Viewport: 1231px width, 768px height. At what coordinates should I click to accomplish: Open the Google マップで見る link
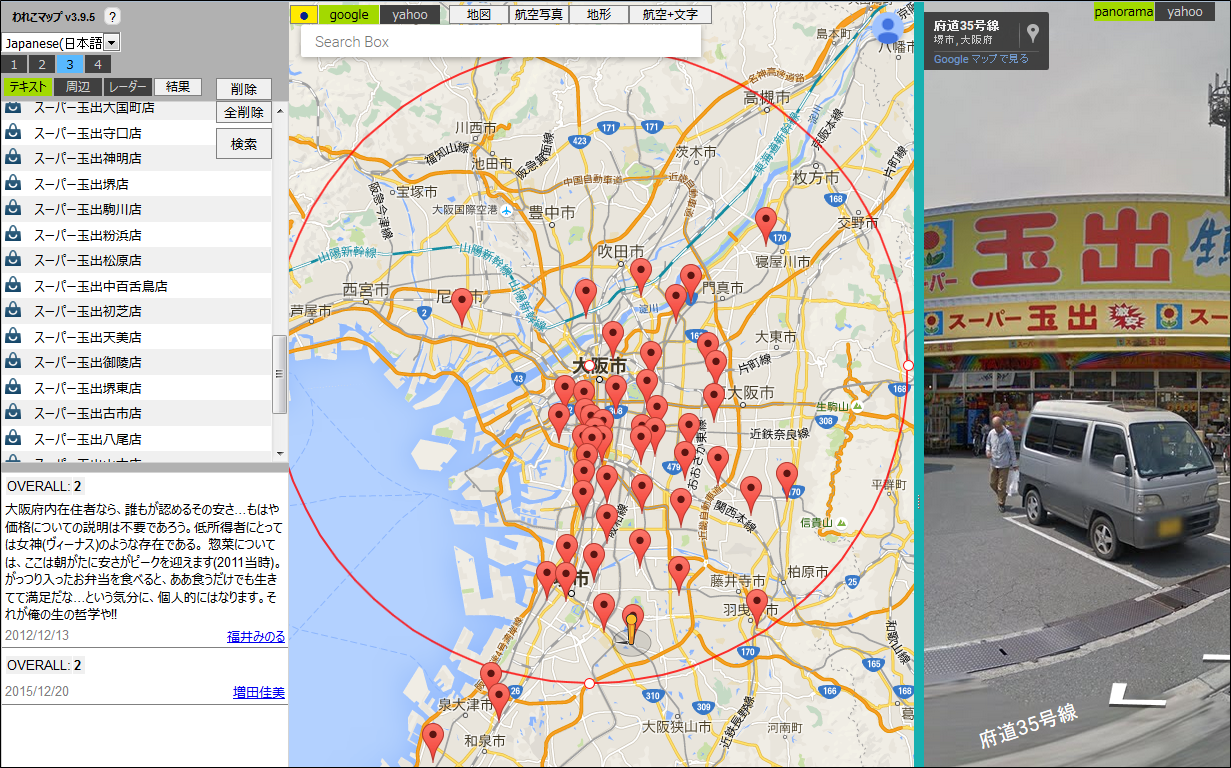point(981,59)
